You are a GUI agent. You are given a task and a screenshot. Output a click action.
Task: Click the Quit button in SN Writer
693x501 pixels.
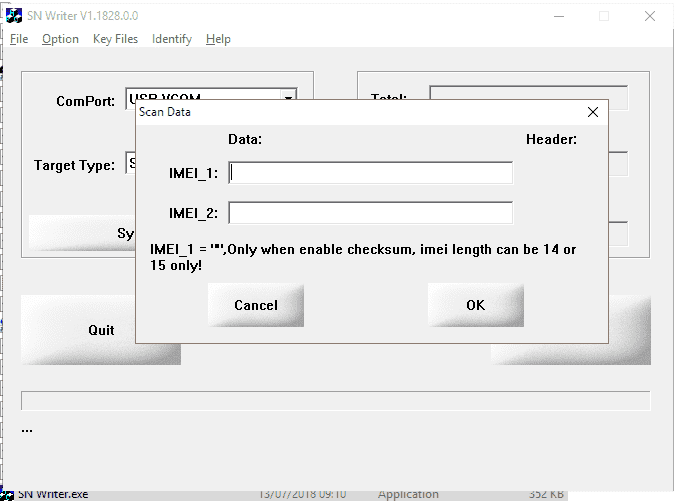[101, 330]
